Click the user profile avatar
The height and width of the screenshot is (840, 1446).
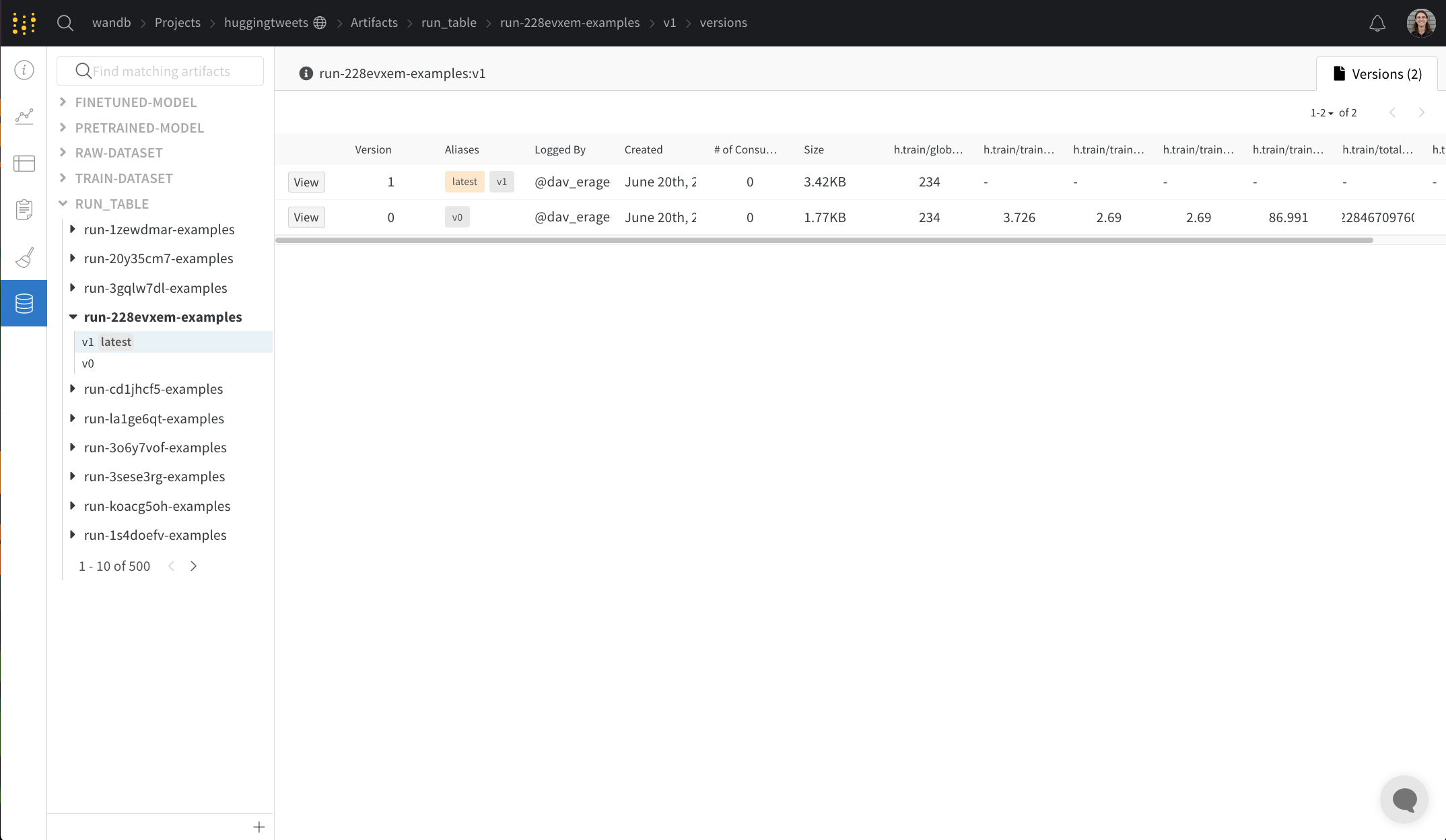click(x=1420, y=23)
